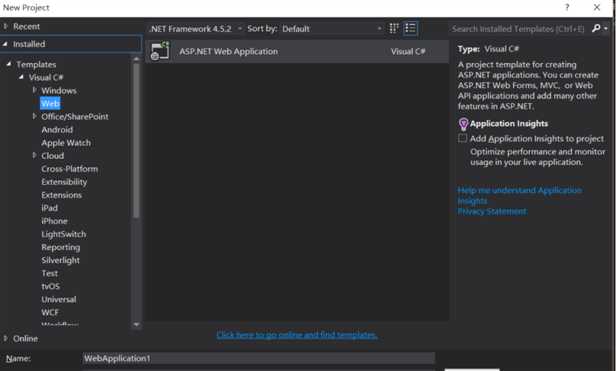Select the Extensibility category
Image resolution: width=616 pixels, height=371 pixels.
pos(64,182)
